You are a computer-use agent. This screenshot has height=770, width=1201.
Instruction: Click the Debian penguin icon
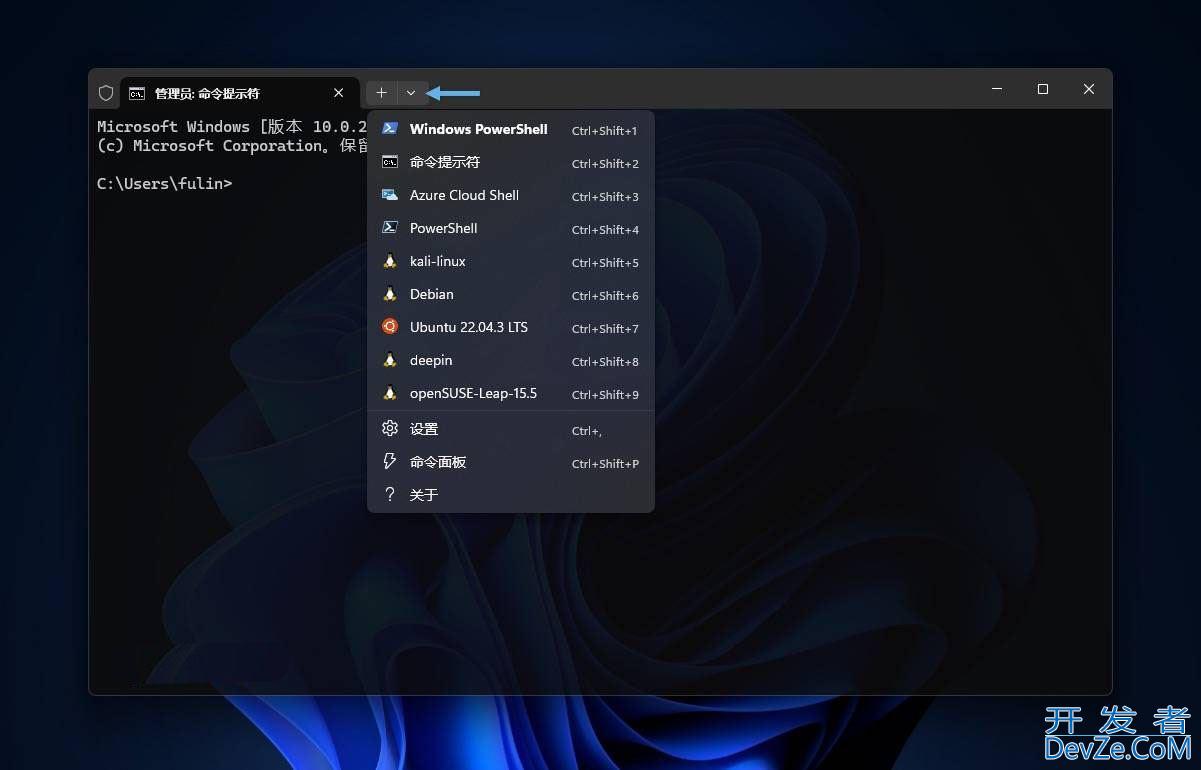click(x=390, y=294)
